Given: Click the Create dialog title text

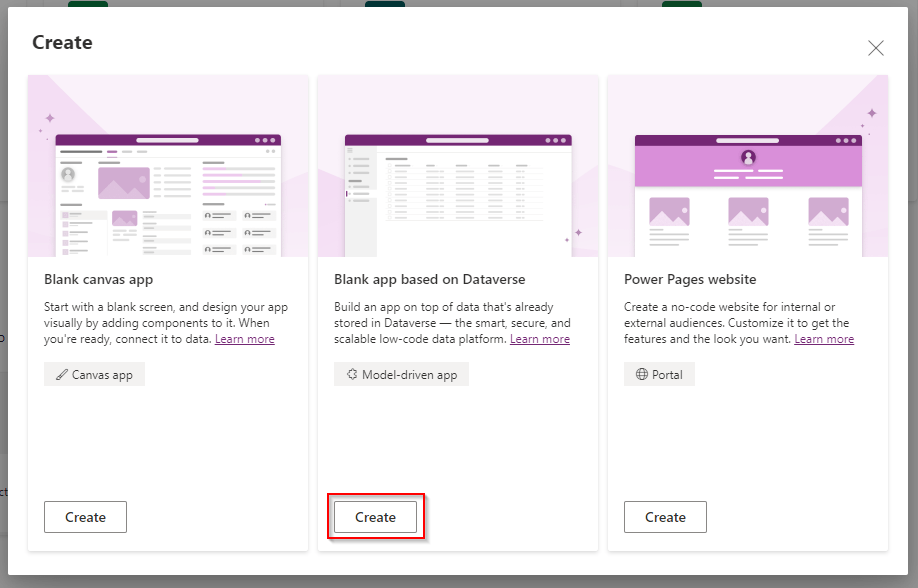Looking at the screenshot, I should pyautogui.click(x=62, y=42).
